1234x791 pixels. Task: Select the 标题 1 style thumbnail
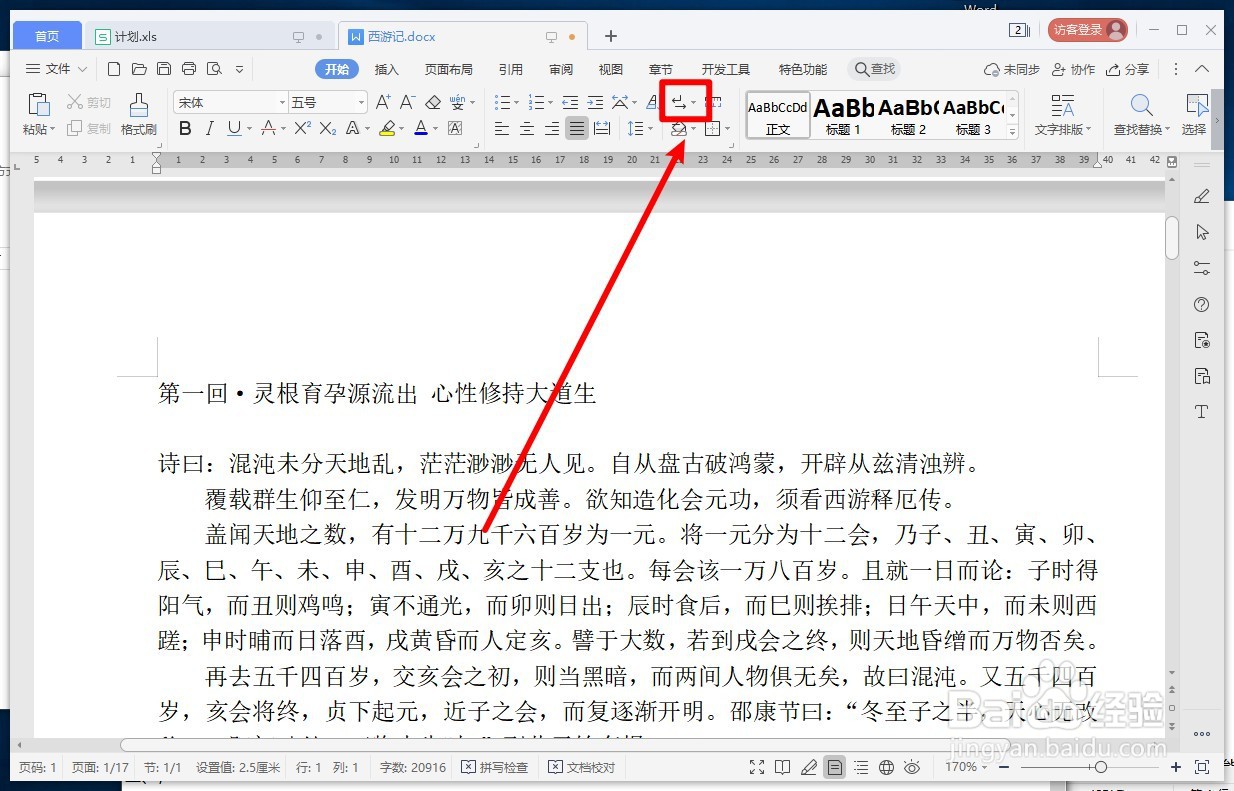843,113
